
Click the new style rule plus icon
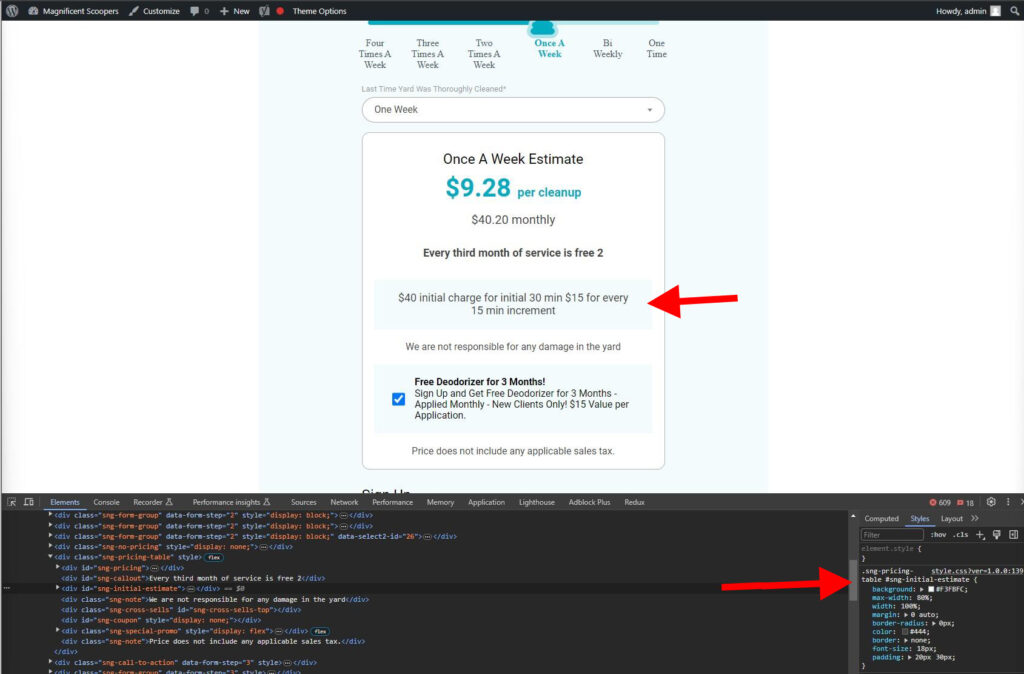click(x=980, y=535)
